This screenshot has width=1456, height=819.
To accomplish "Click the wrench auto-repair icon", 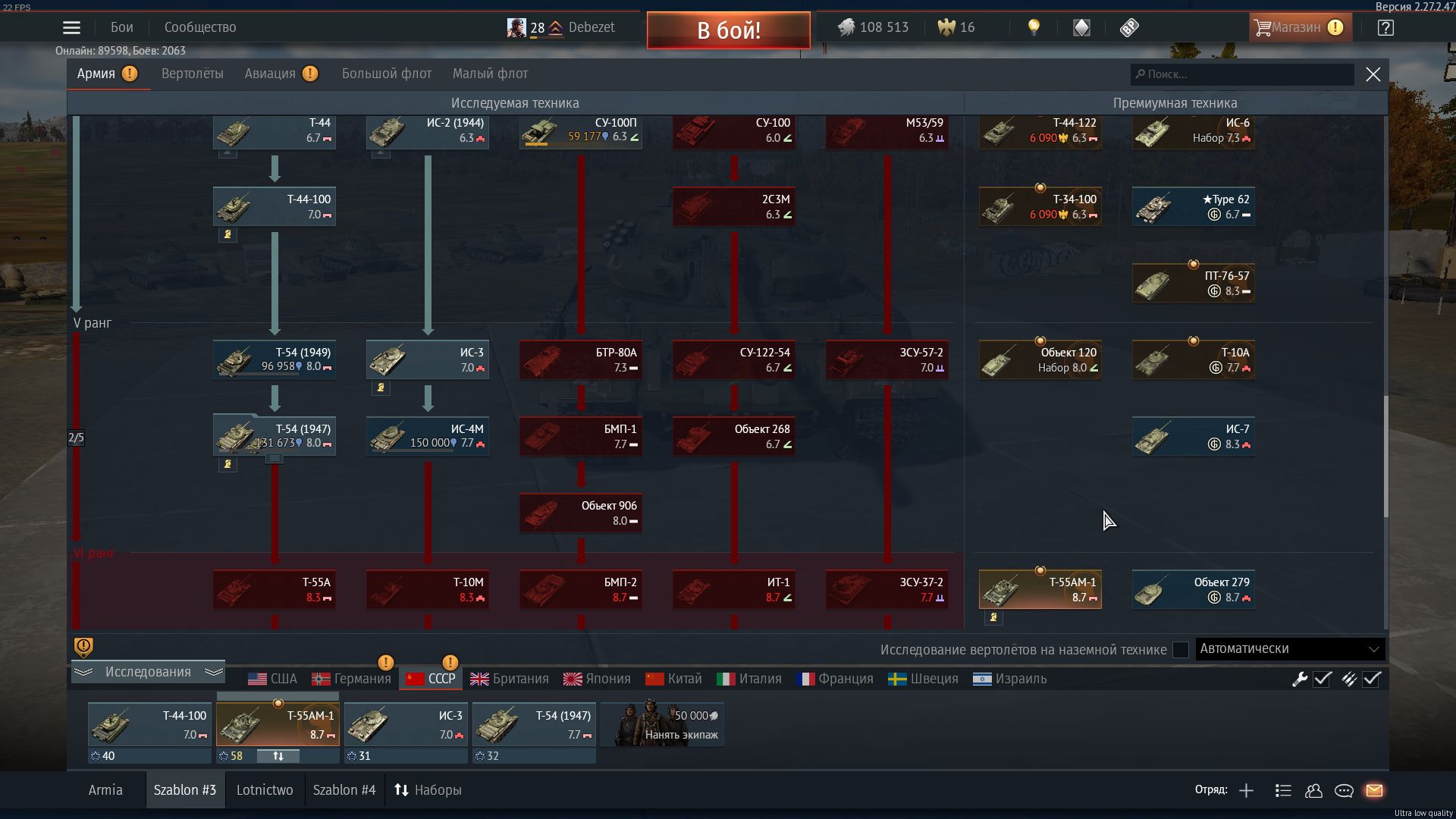I will [1300, 679].
